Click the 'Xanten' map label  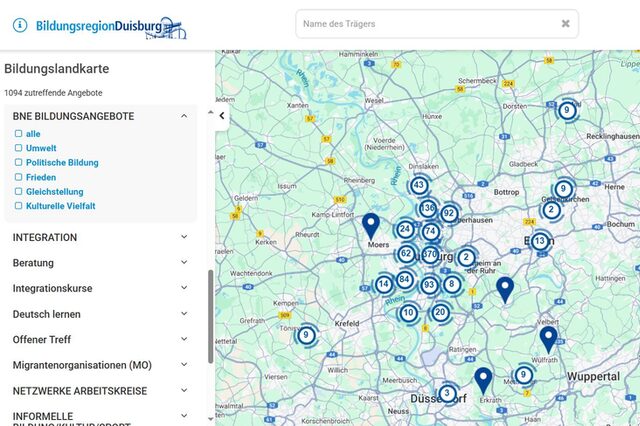(x=298, y=105)
